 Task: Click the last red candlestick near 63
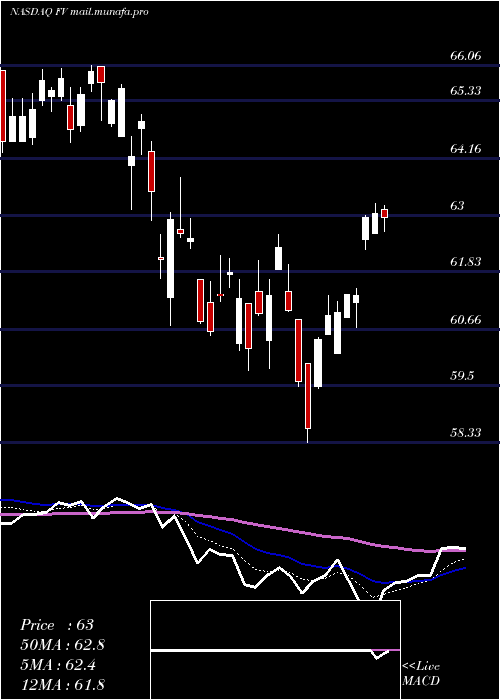point(384,213)
